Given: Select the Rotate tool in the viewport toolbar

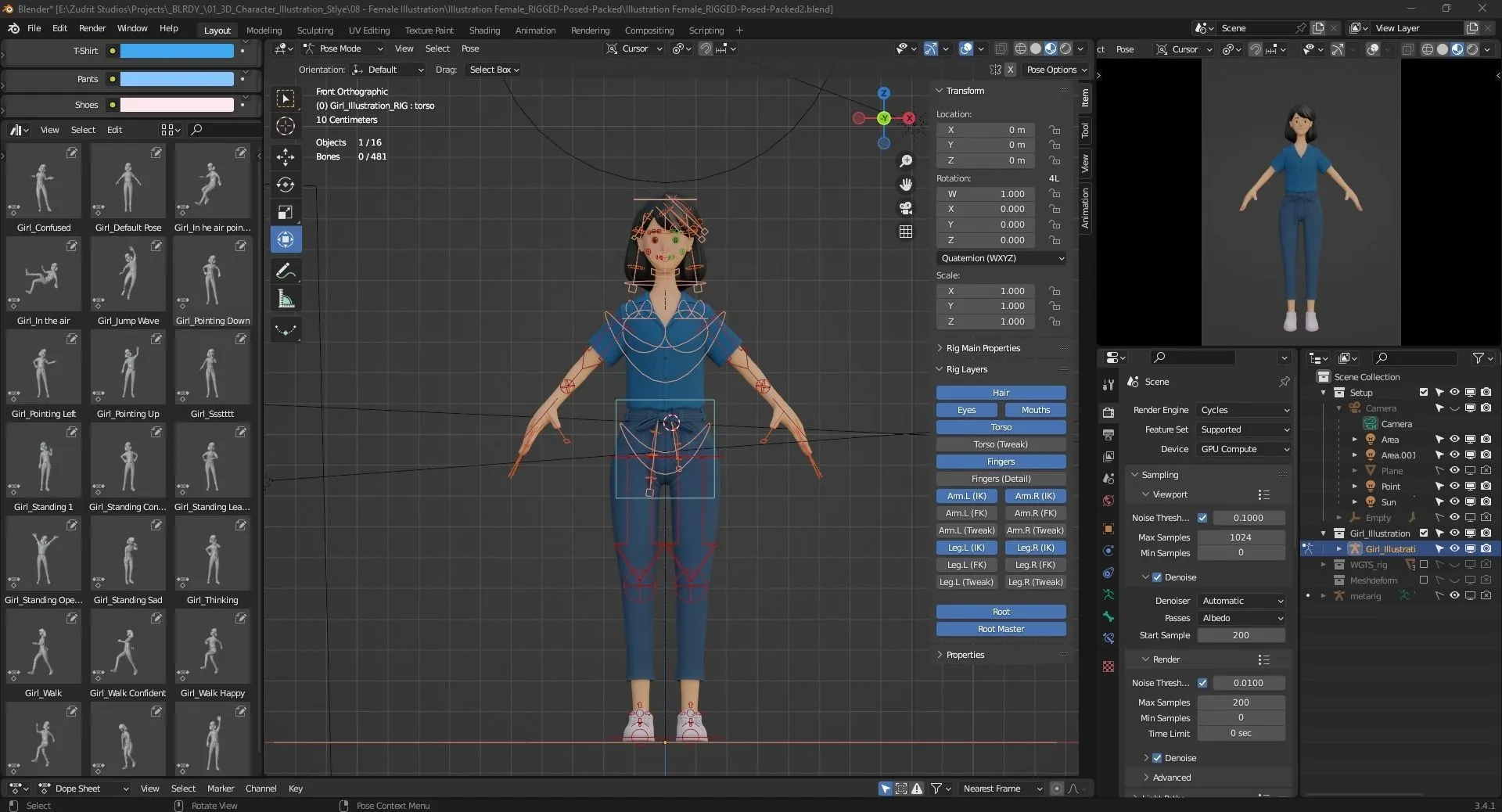Looking at the screenshot, I should [286, 185].
